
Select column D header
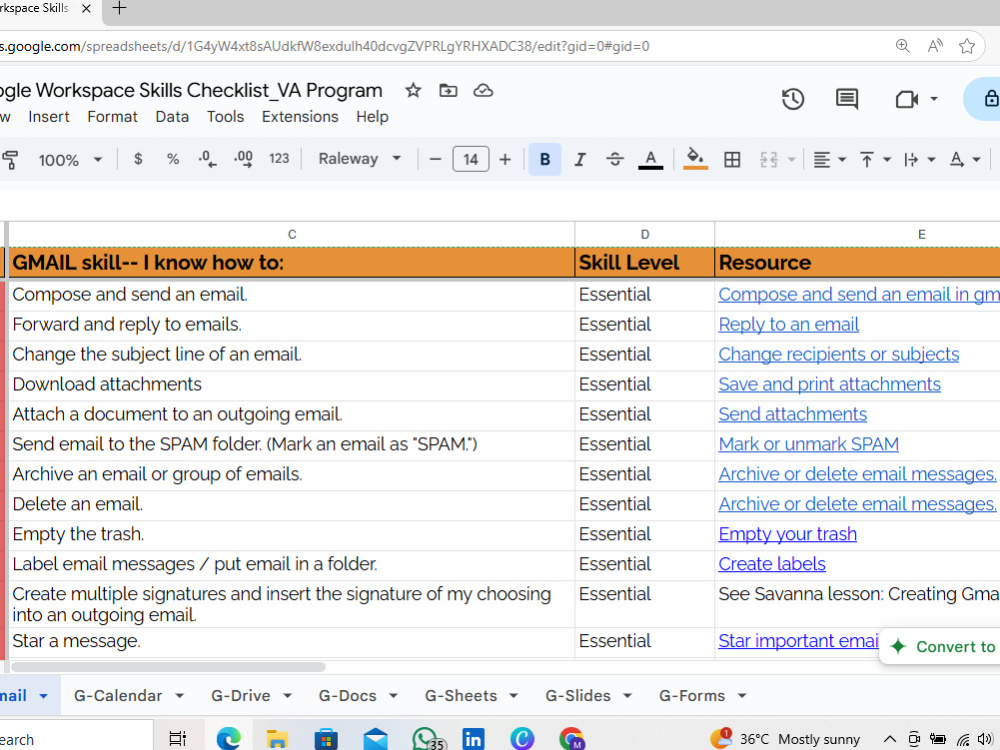645,235
